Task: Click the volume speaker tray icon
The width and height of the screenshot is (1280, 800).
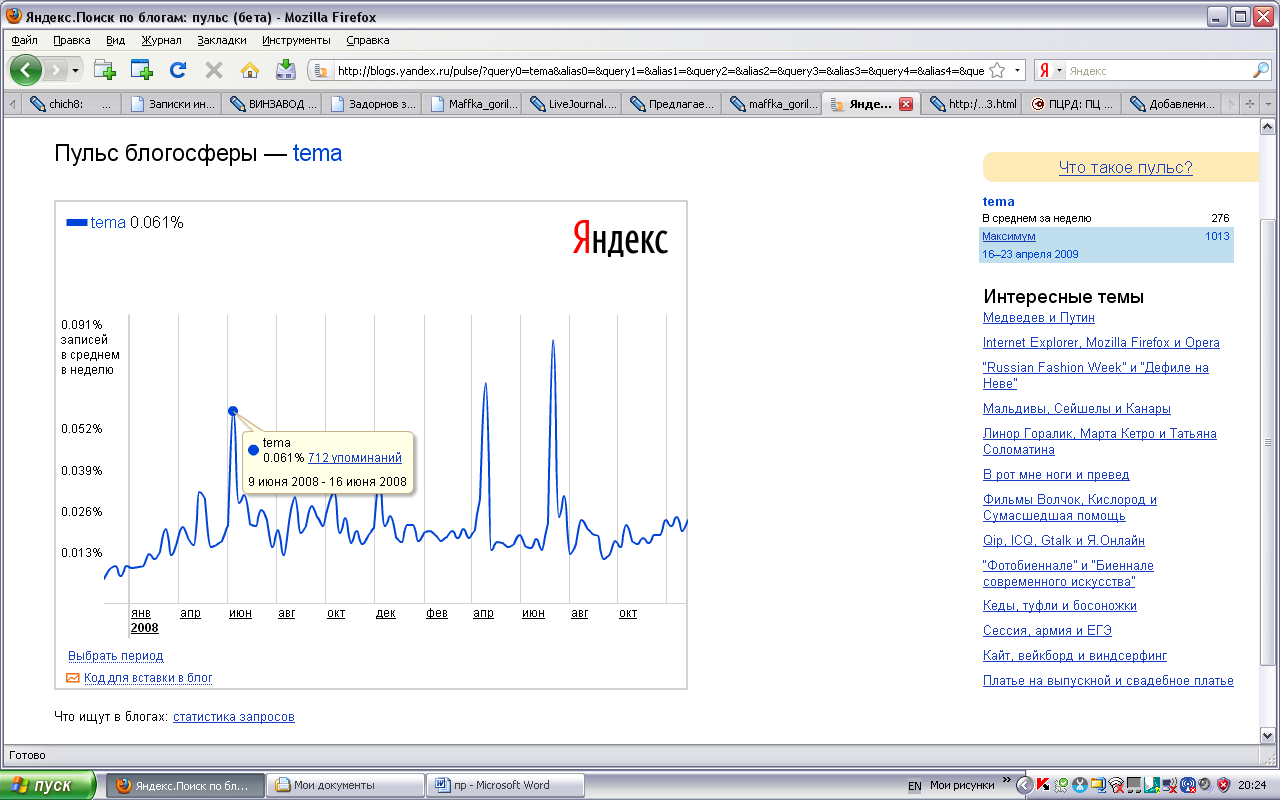Action: coord(1205,786)
